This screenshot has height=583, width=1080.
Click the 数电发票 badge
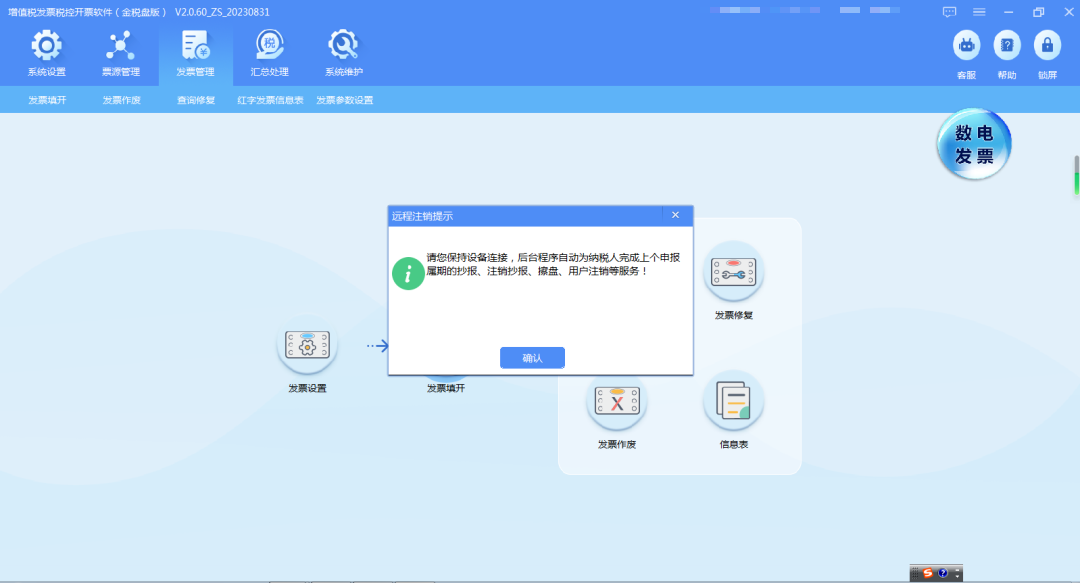click(x=972, y=144)
